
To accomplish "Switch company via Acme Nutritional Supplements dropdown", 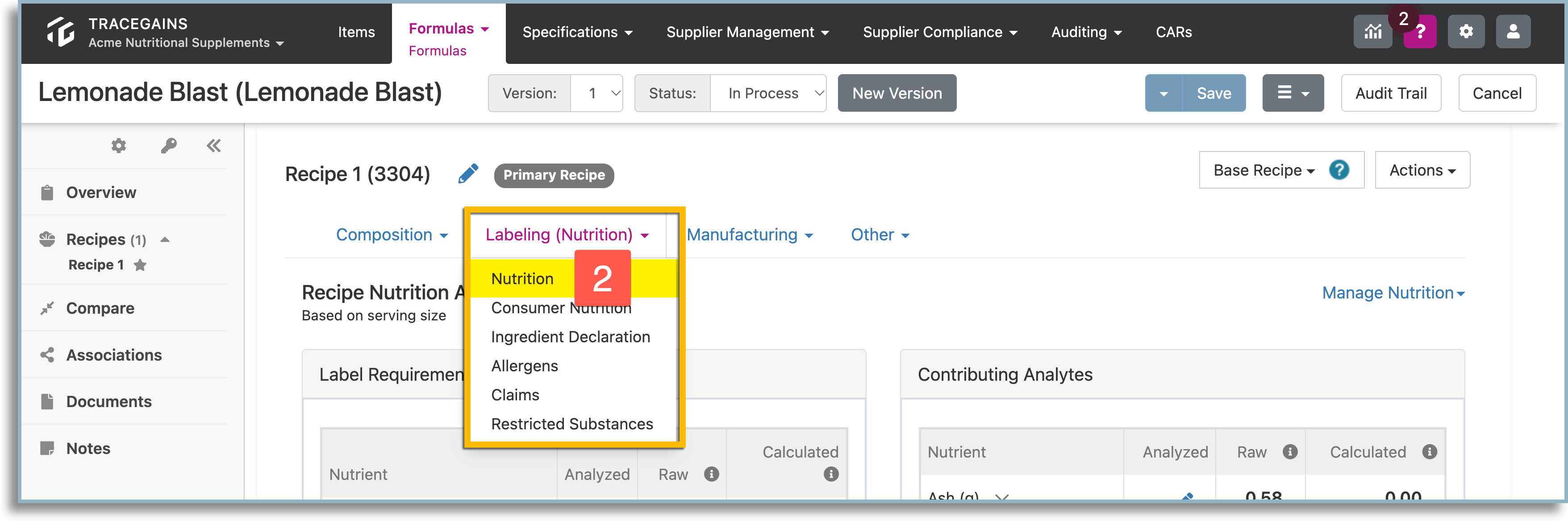I will 186,42.
